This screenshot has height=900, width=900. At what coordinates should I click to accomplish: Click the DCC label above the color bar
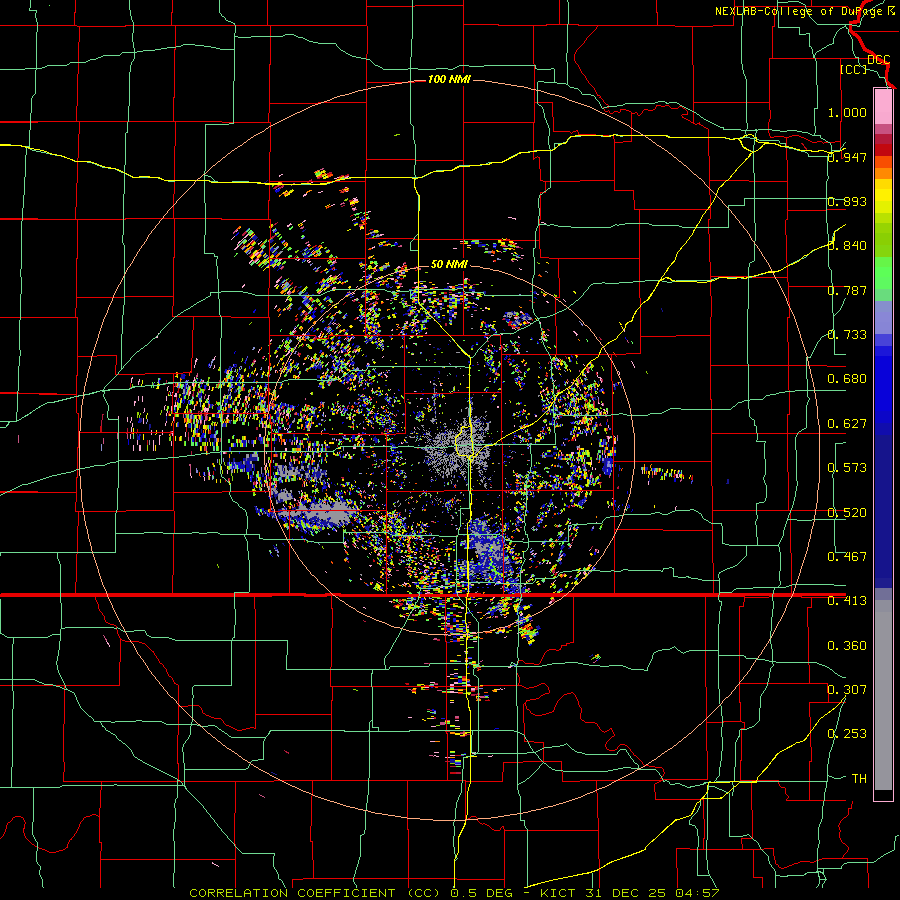point(878,60)
